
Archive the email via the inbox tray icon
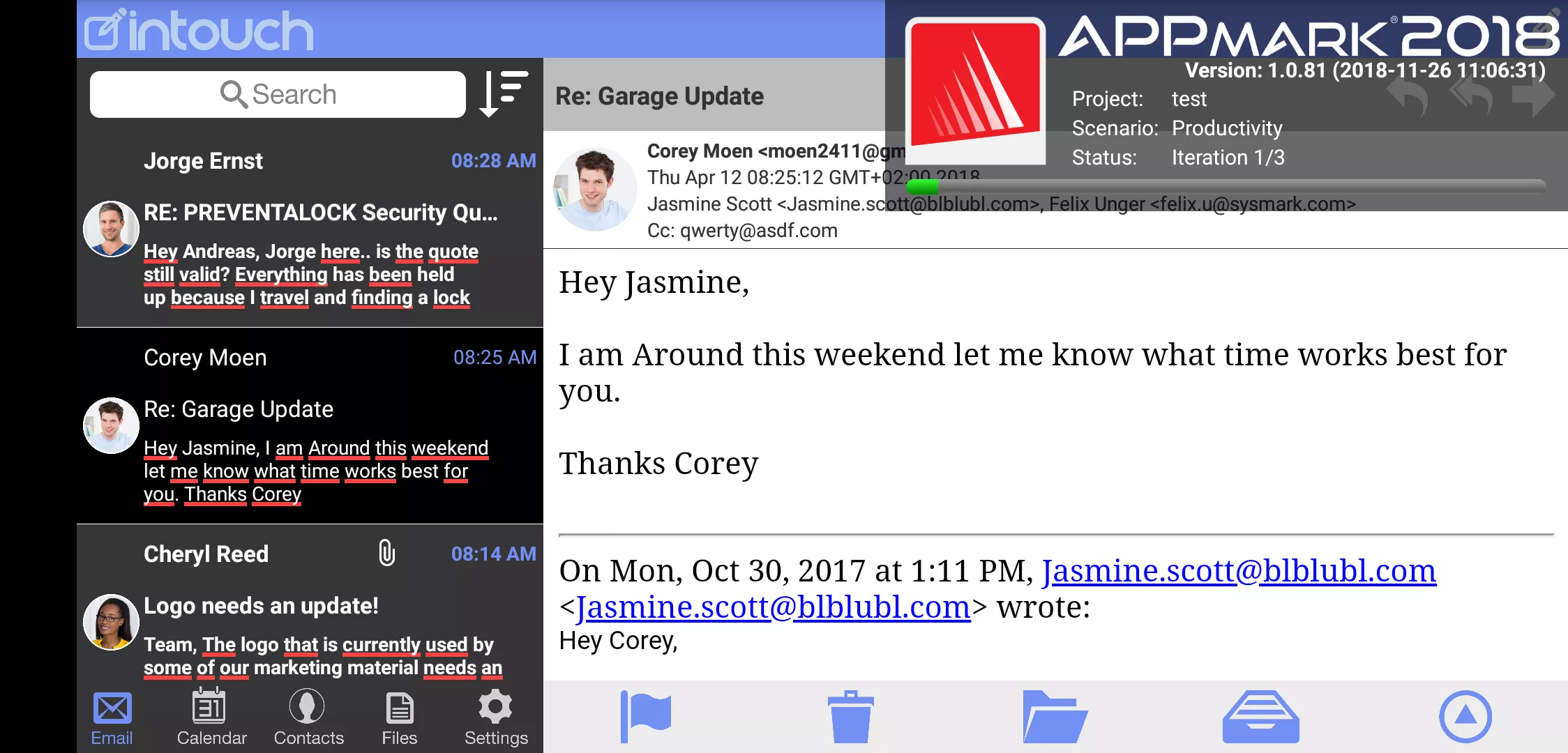(1260, 716)
